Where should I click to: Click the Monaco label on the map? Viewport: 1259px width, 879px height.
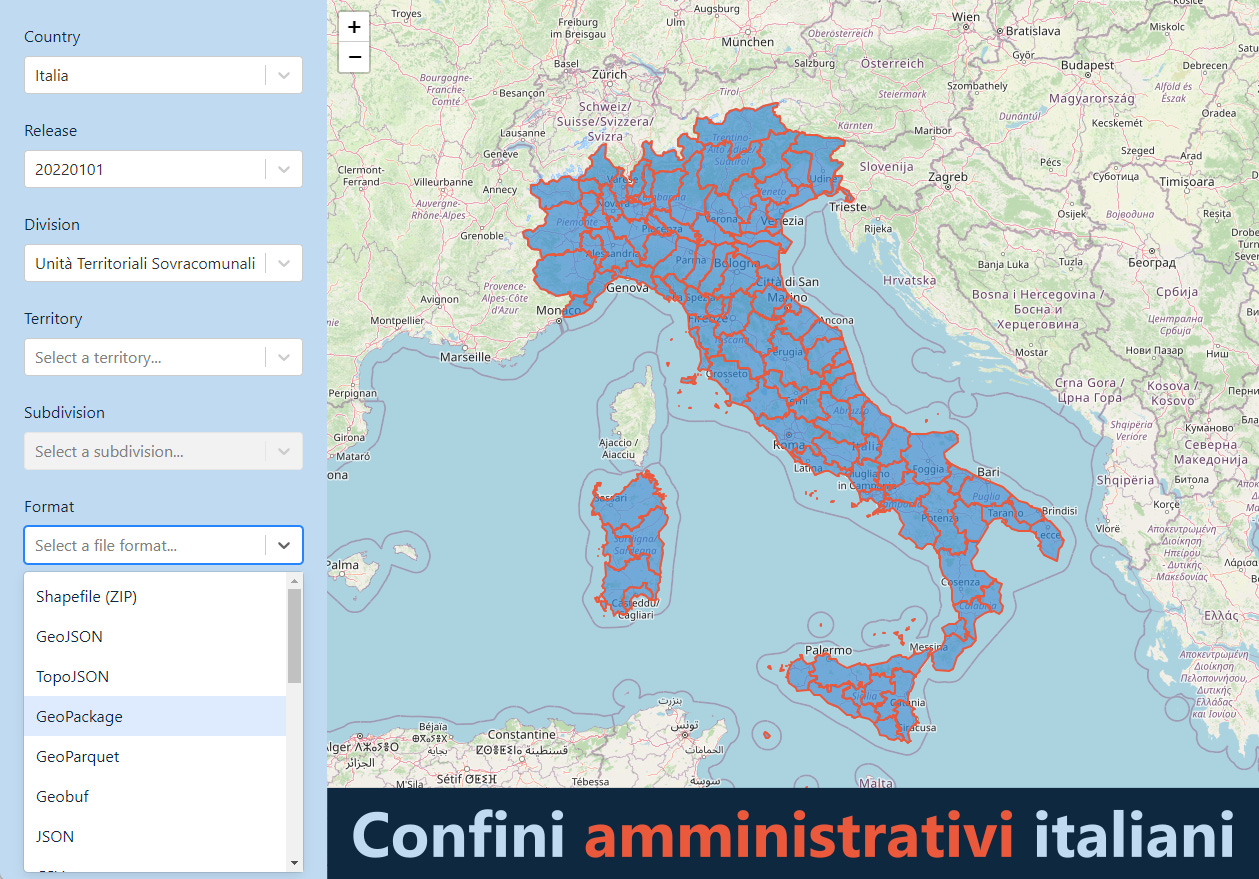(x=559, y=310)
